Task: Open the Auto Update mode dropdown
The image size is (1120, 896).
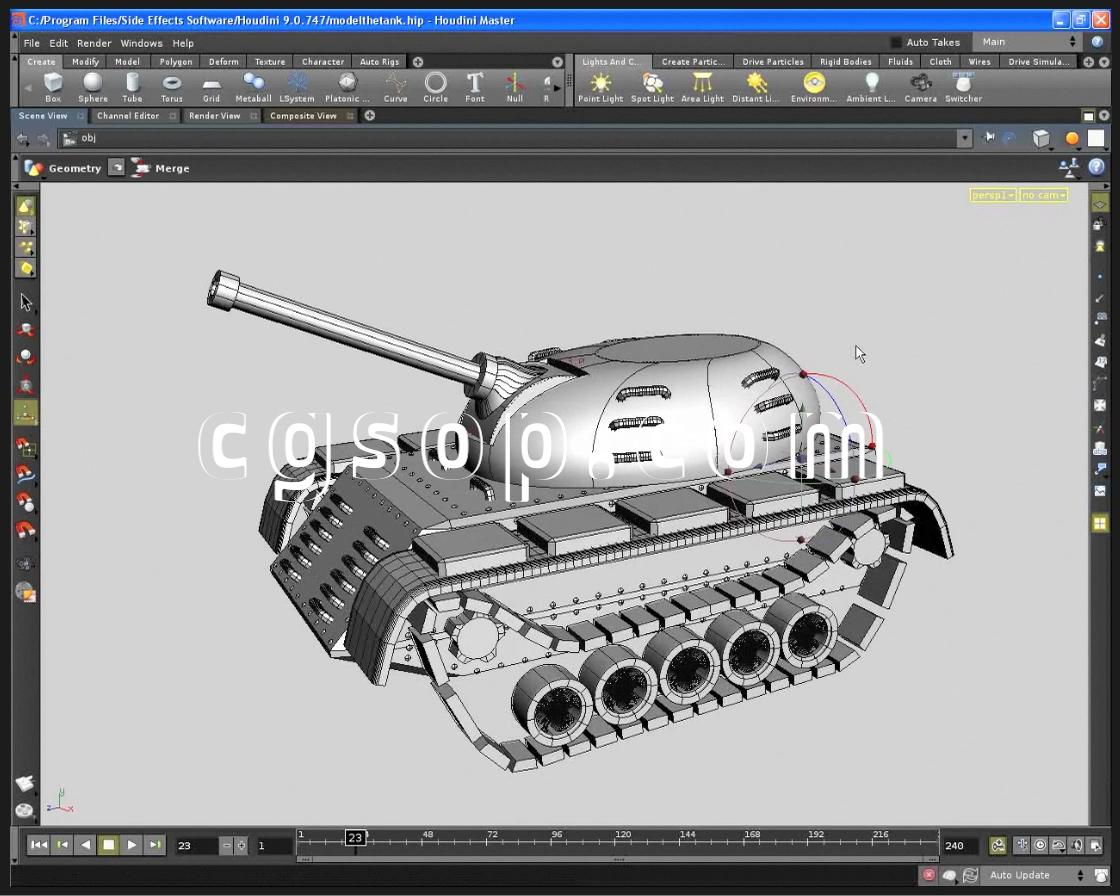Action: [x=1036, y=875]
